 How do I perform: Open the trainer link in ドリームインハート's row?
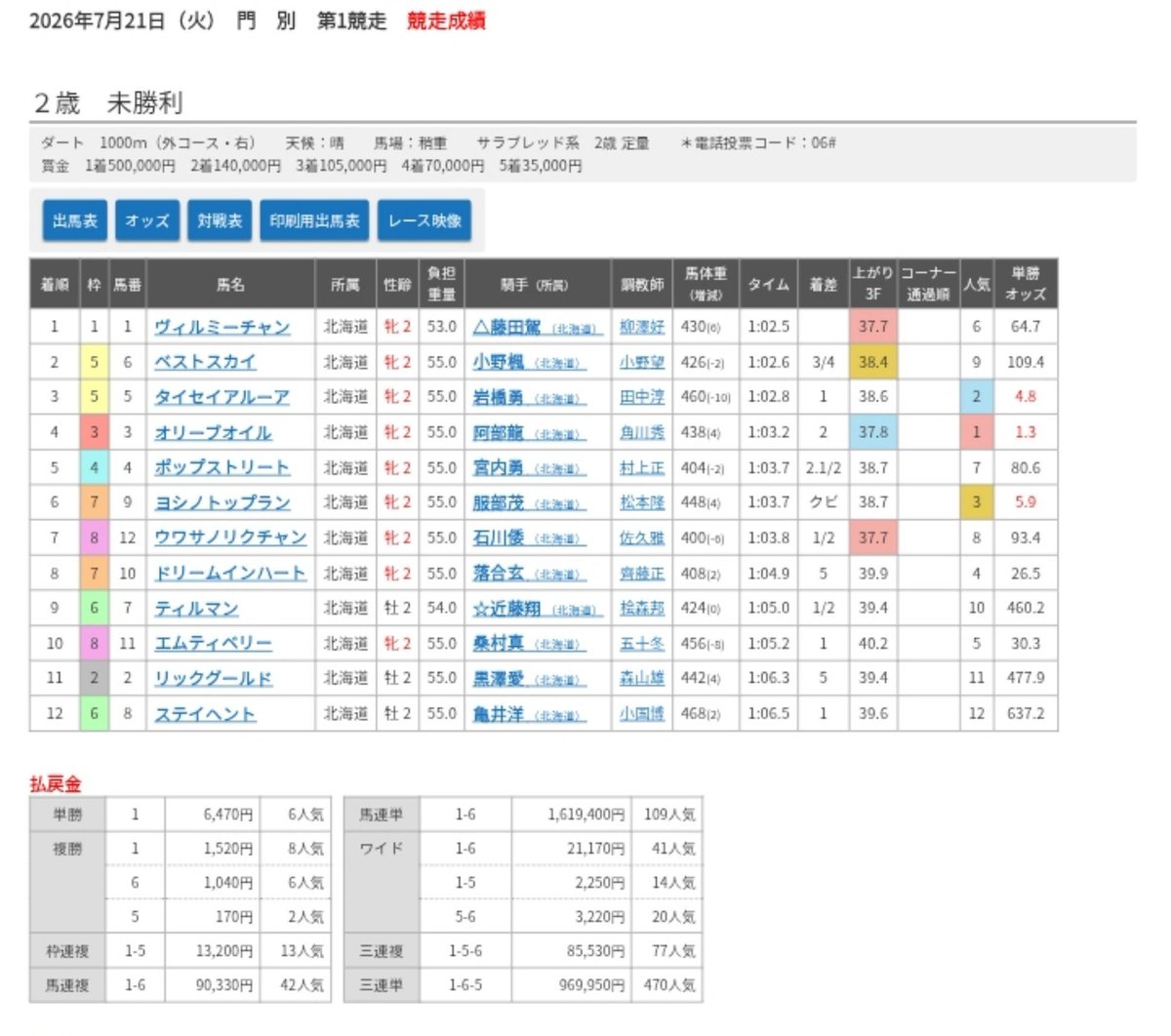[642, 573]
